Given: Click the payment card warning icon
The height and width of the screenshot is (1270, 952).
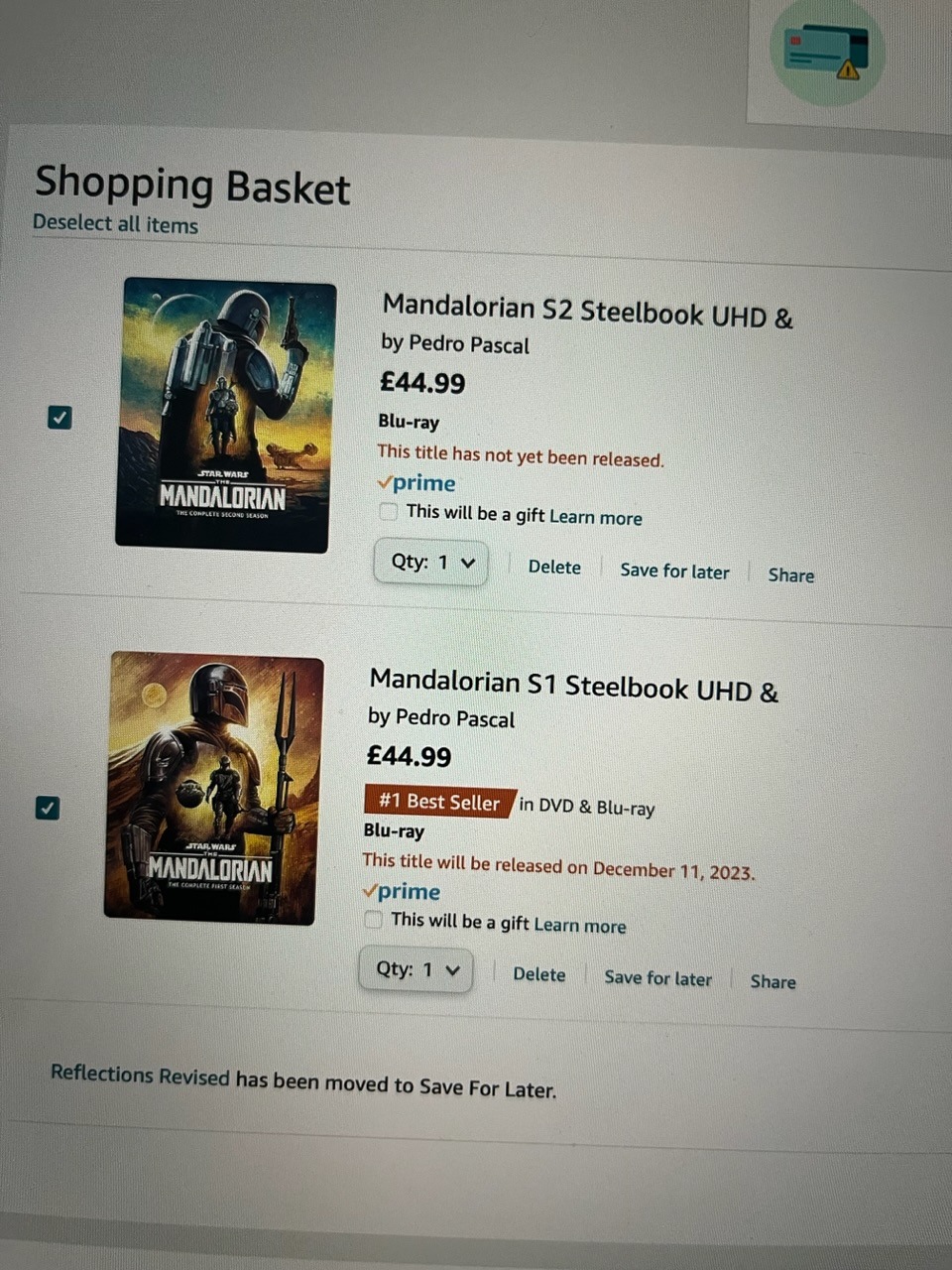Looking at the screenshot, I should [826, 53].
